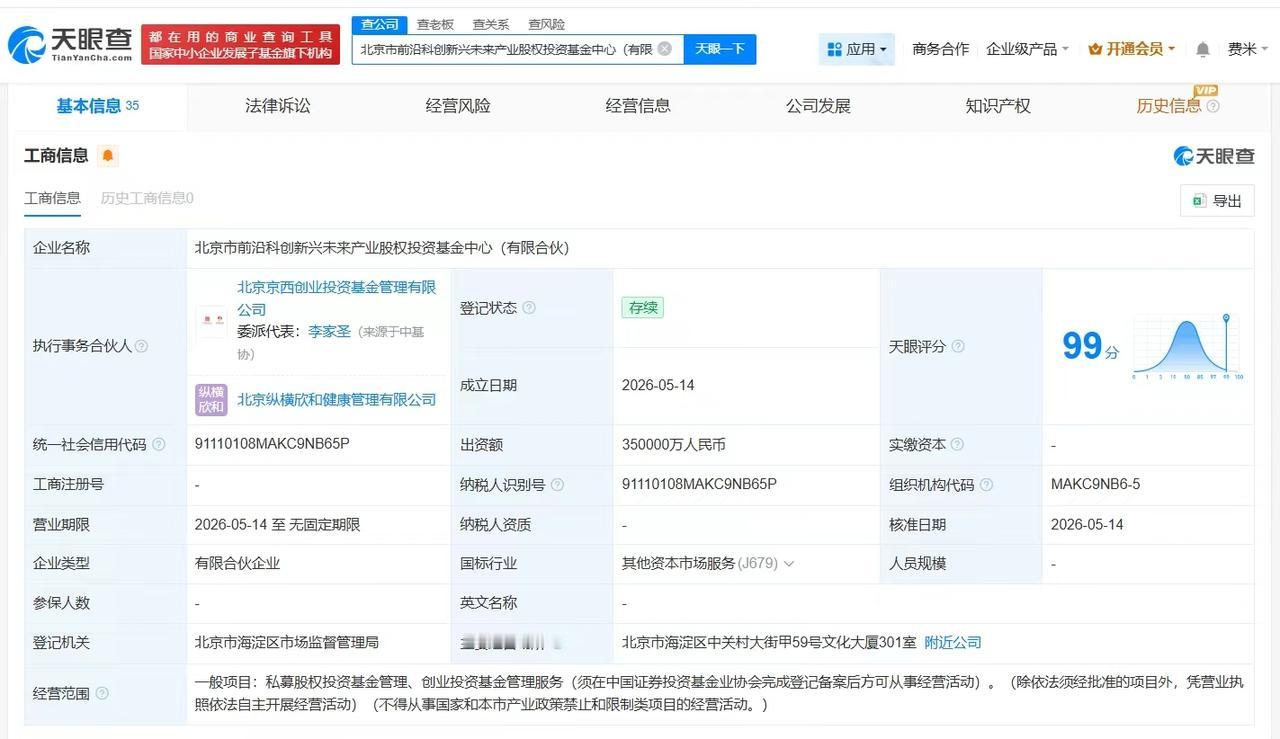
Task: Clear the search box with the X icon
Action: pyautogui.click(x=664, y=48)
